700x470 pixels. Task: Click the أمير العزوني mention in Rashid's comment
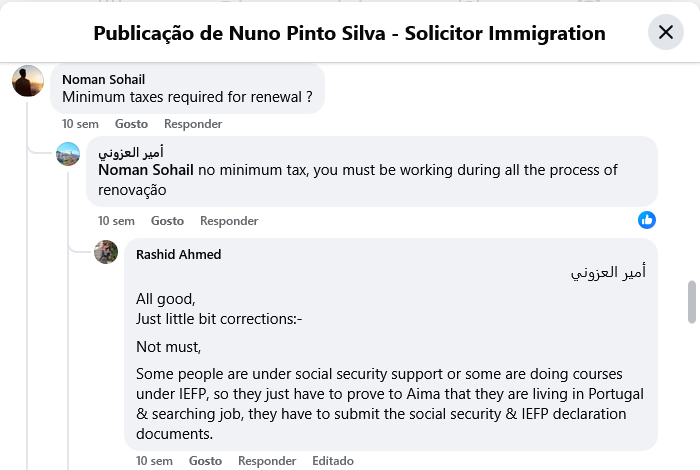click(x=608, y=272)
